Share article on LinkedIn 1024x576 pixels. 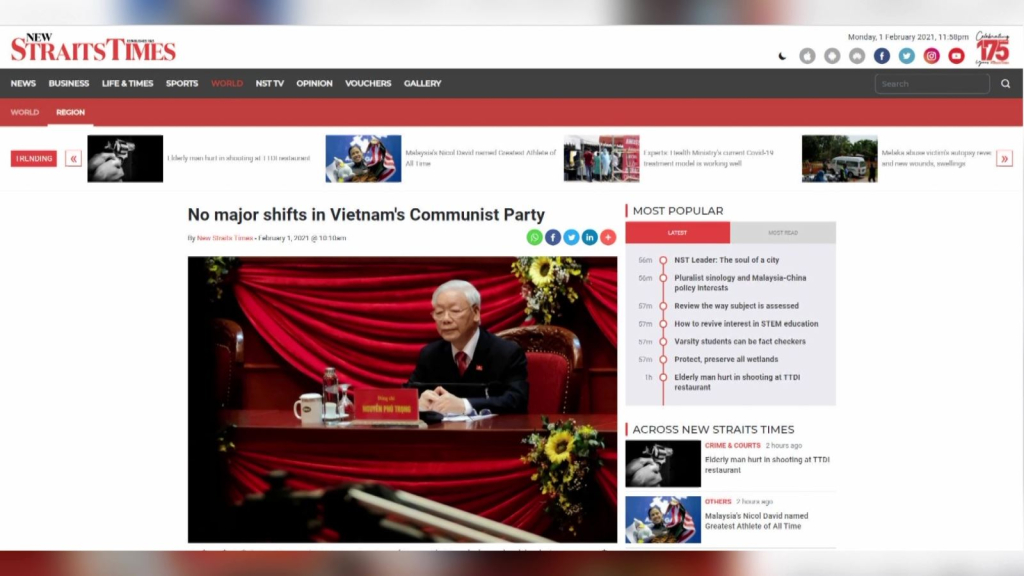(x=590, y=237)
